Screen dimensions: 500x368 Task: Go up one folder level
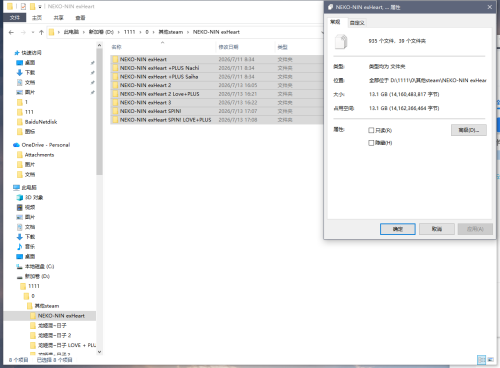click(41, 32)
